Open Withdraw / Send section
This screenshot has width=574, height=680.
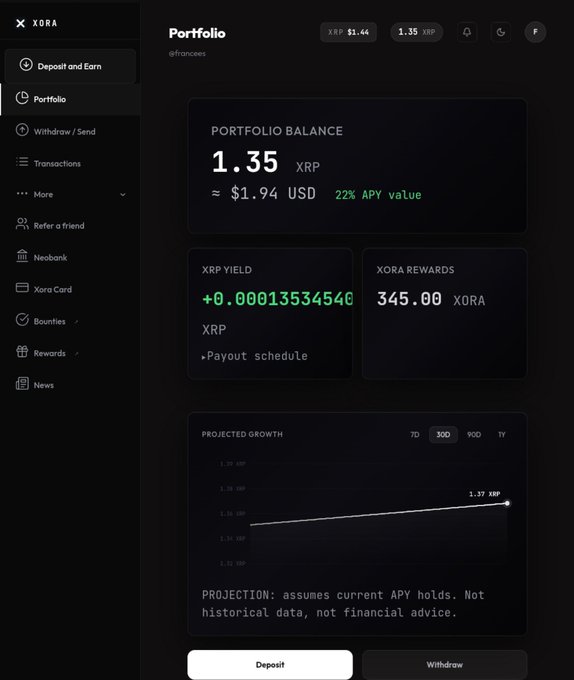pos(70,131)
